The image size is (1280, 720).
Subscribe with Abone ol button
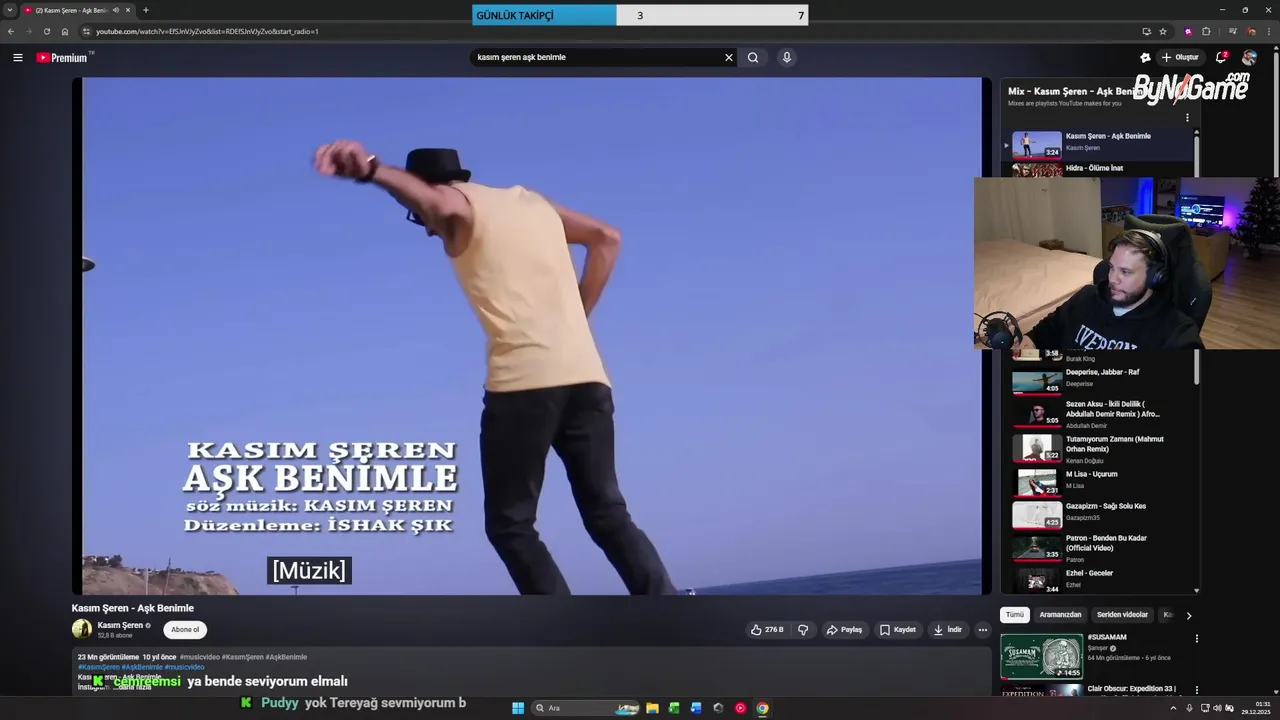pos(185,630)
